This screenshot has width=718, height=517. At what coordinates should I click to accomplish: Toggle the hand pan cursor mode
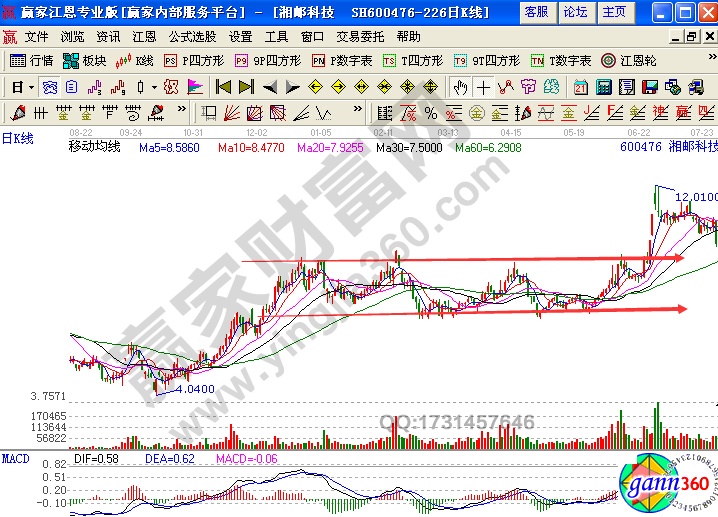pyautogui.click(x=459, y=86)
